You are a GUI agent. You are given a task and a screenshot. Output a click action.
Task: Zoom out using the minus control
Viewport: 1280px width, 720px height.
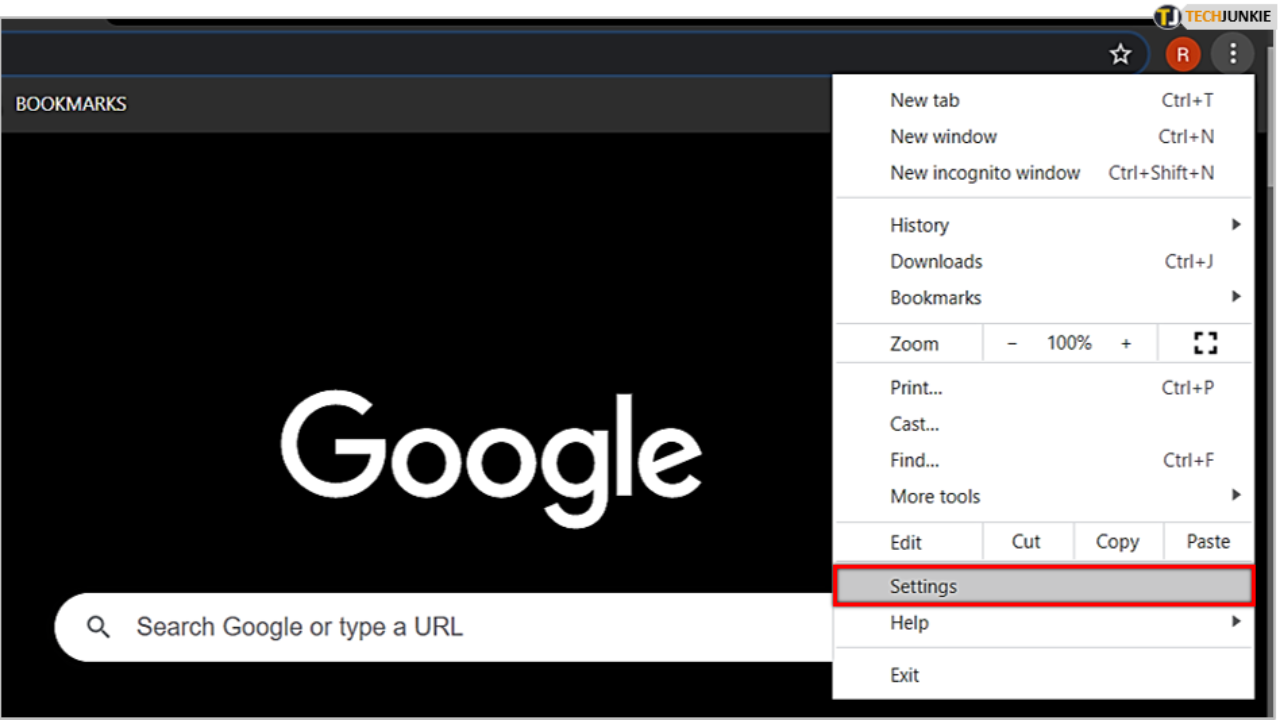1012,342
